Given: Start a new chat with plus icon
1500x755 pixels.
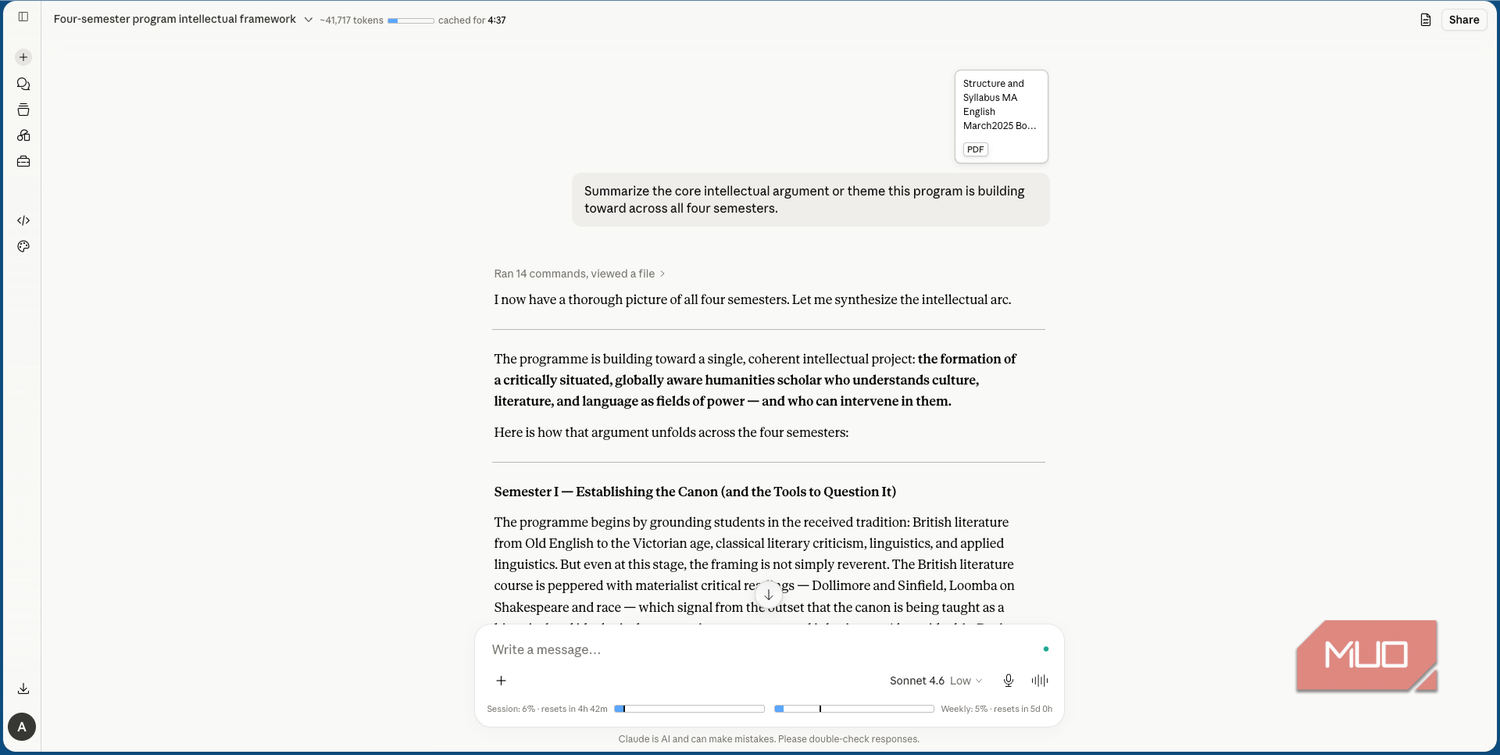Looking at the screenshot, I should point(23,57).
